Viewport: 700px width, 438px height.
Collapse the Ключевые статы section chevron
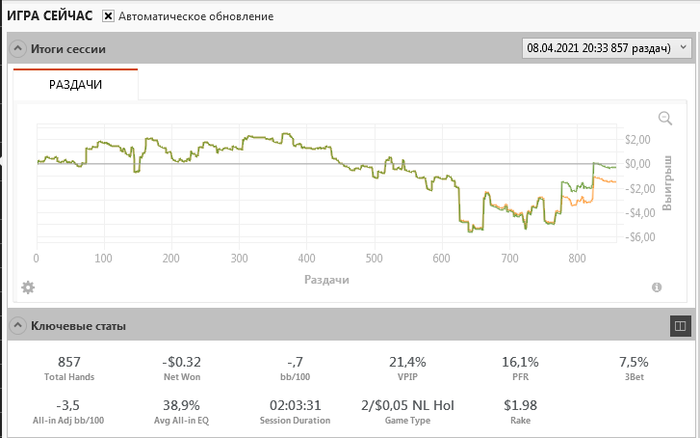(18, 325)
